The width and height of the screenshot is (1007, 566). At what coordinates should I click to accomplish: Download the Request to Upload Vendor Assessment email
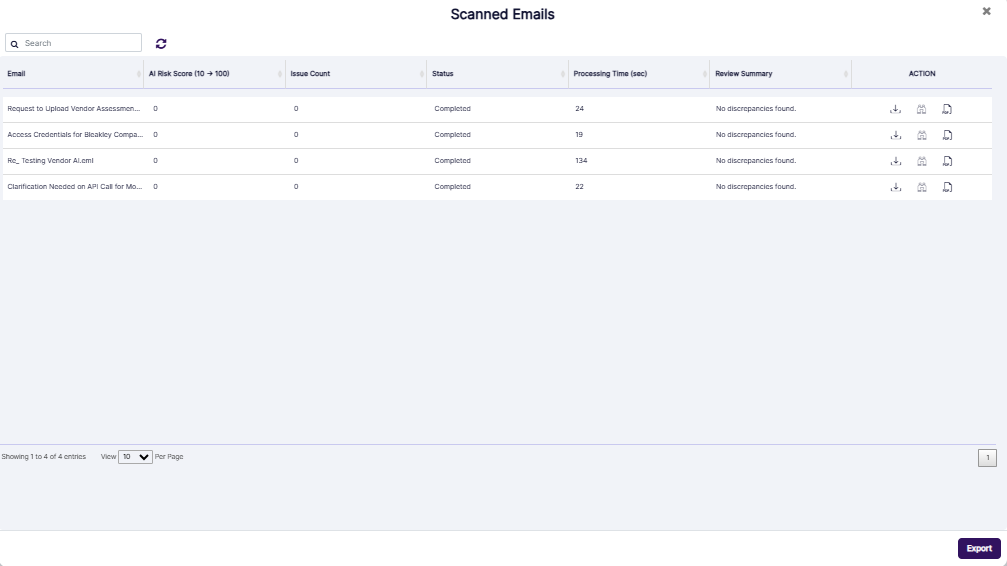point(895,109)
